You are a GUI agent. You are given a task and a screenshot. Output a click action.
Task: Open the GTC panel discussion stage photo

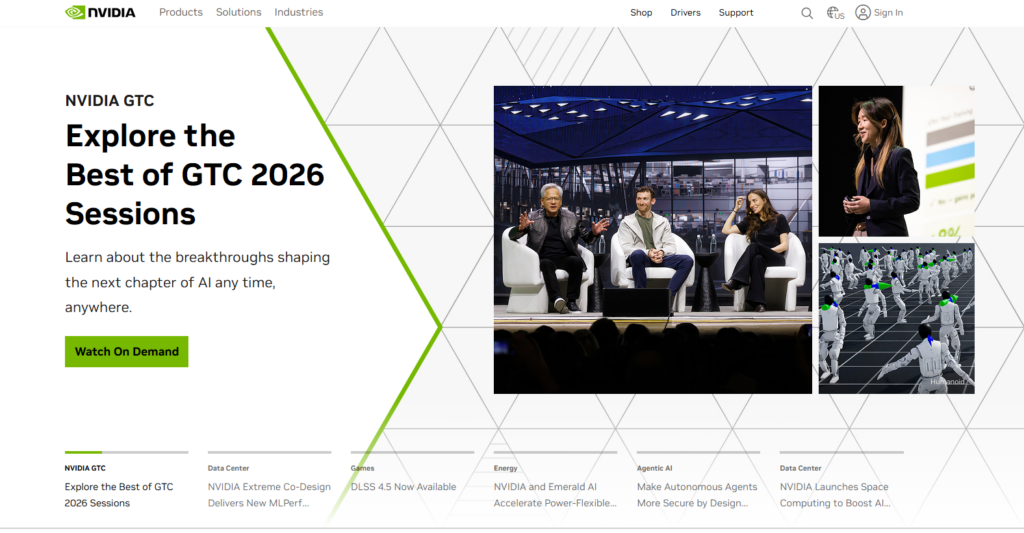tap(652, 240)
